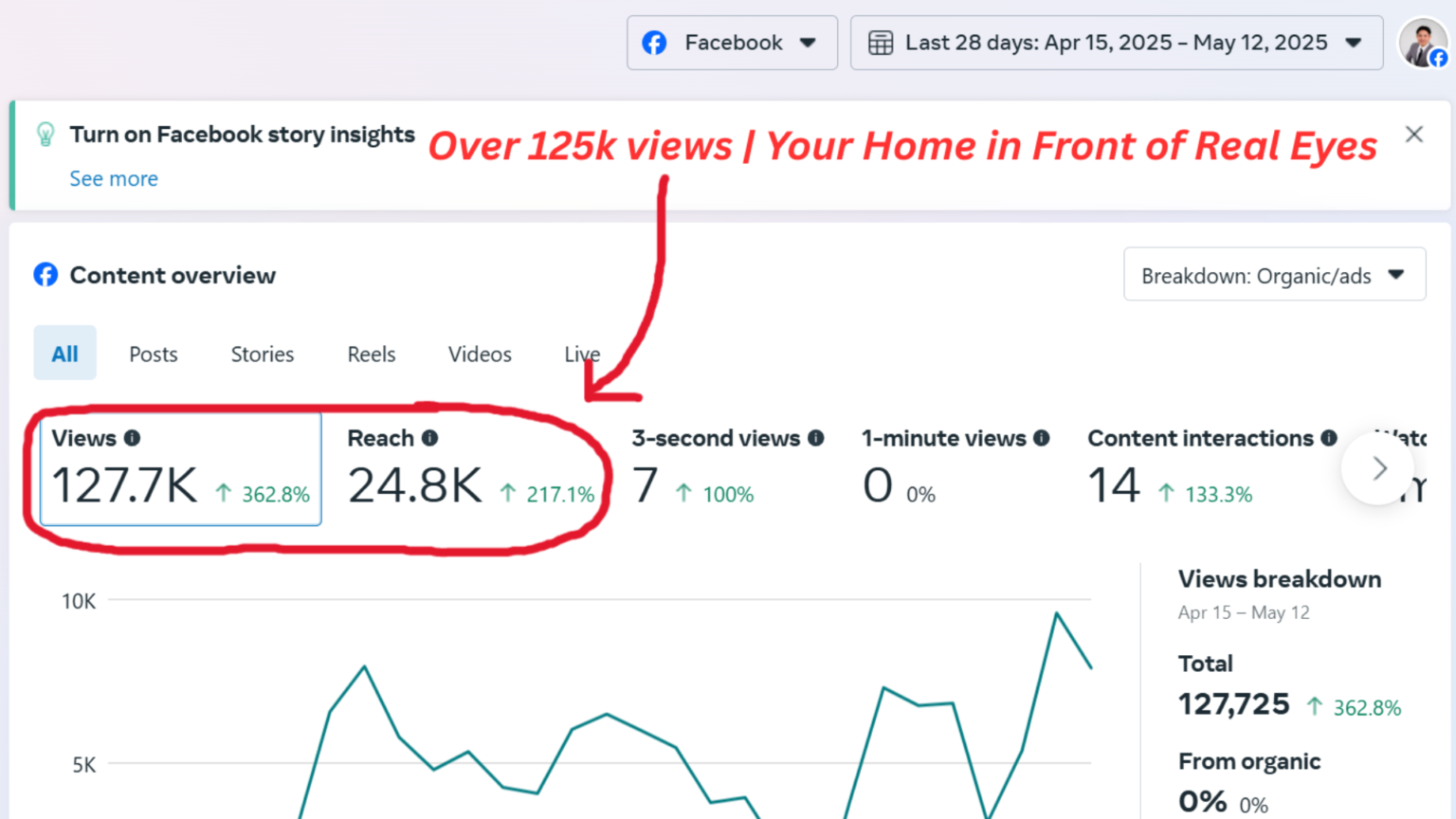Open the info tooltip on the Views metric
This screenshot has height=819, width=1456.
pyautogui.click(x=133, y=438)
